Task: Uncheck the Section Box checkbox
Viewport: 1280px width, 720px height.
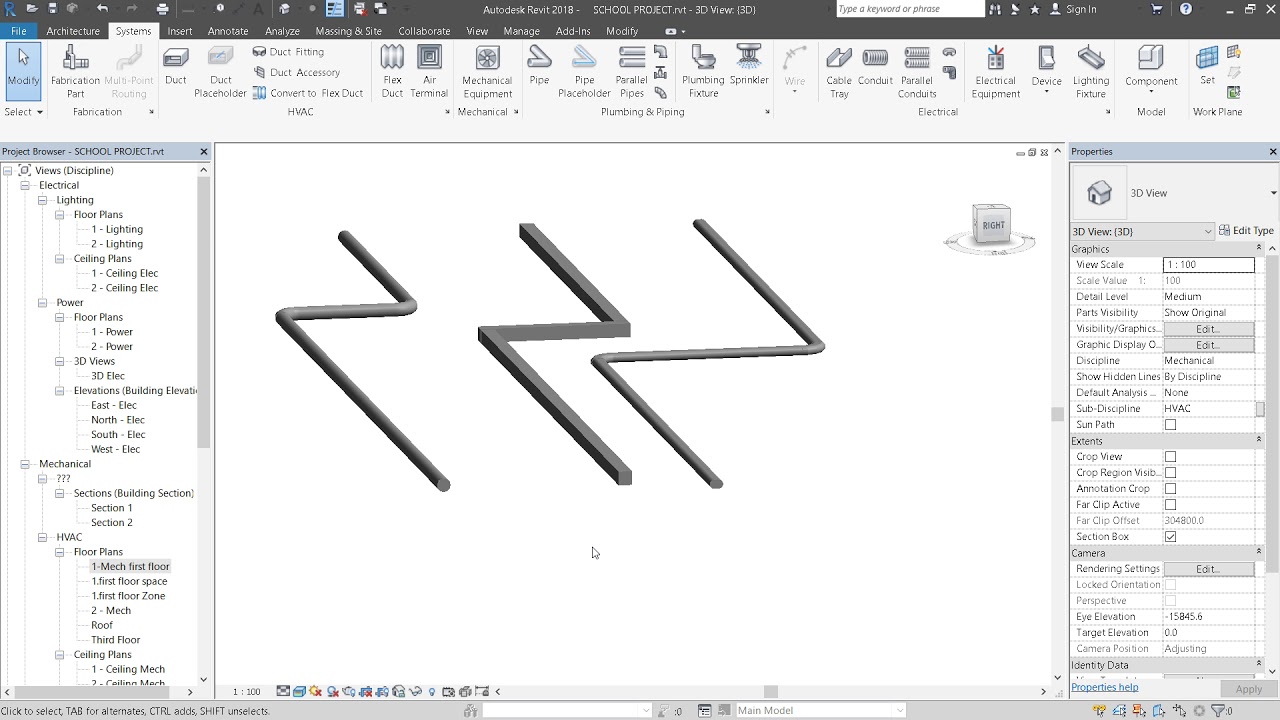Action: click(1170, 537)
